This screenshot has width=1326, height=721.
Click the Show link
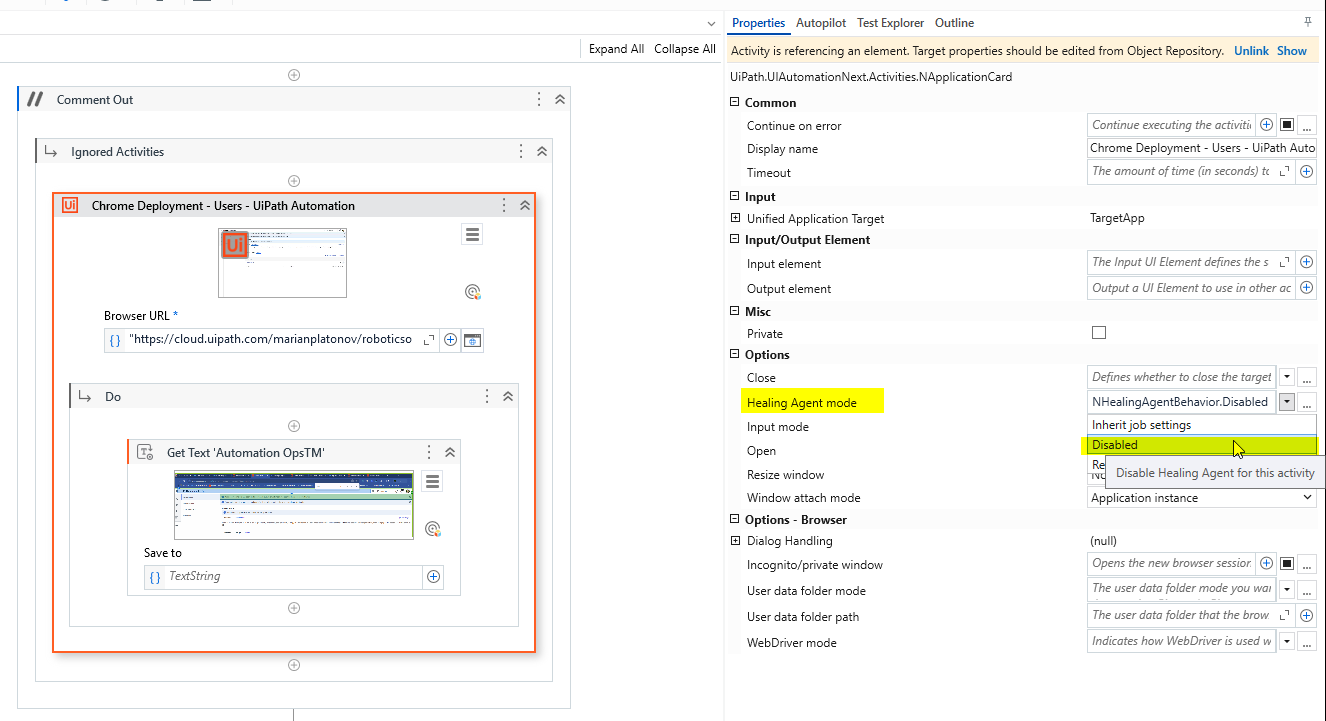tap(1292, 50)
